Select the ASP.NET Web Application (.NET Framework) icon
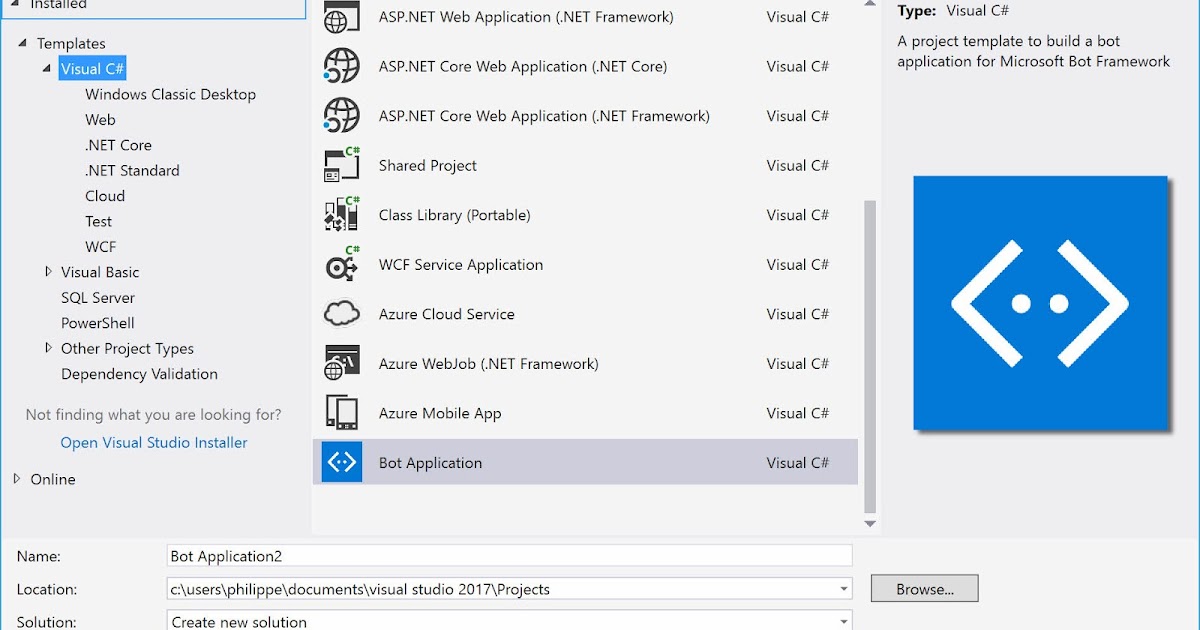This screenshot has width=1200, height=630. [341, 16]
